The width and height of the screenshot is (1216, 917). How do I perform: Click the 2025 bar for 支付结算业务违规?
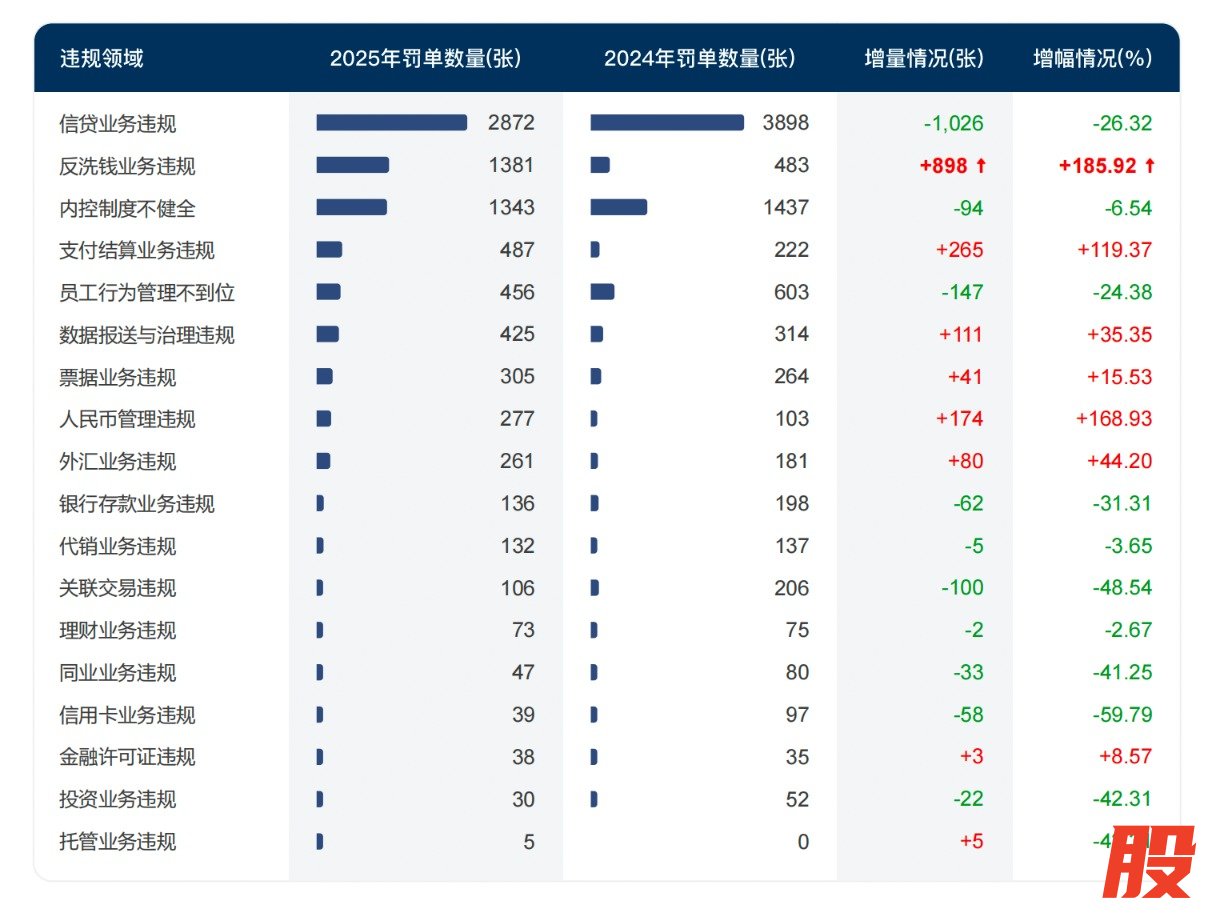[330, 250]
